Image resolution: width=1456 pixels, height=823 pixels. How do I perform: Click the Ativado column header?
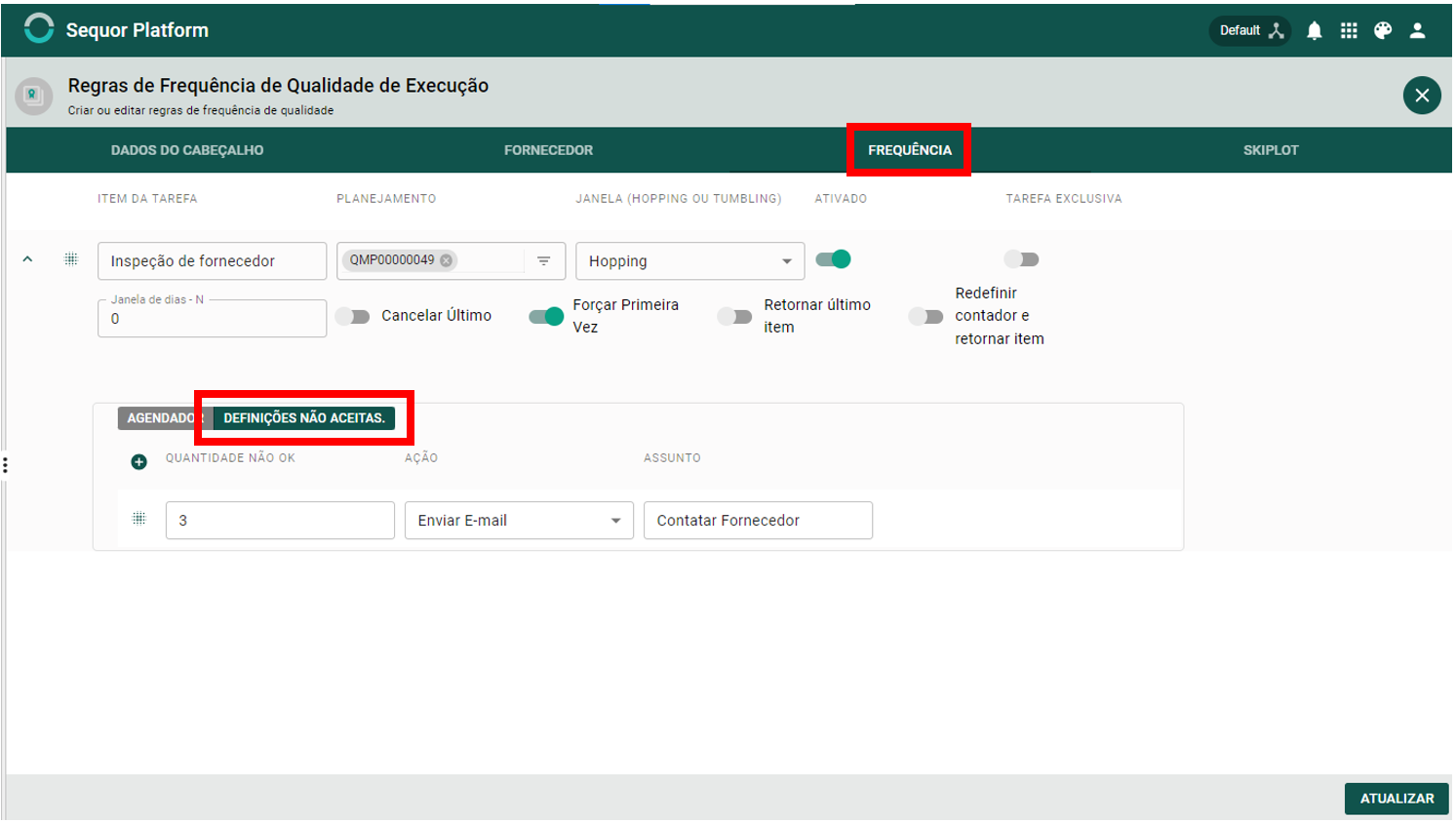coord(841,199)
